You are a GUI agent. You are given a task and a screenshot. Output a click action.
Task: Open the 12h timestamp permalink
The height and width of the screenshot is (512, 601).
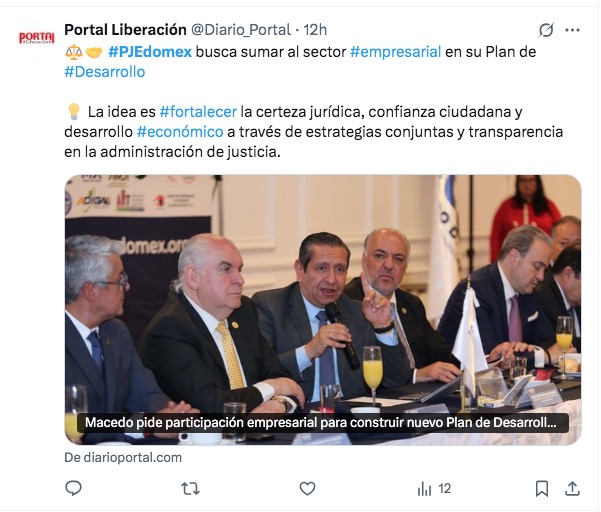315,30
